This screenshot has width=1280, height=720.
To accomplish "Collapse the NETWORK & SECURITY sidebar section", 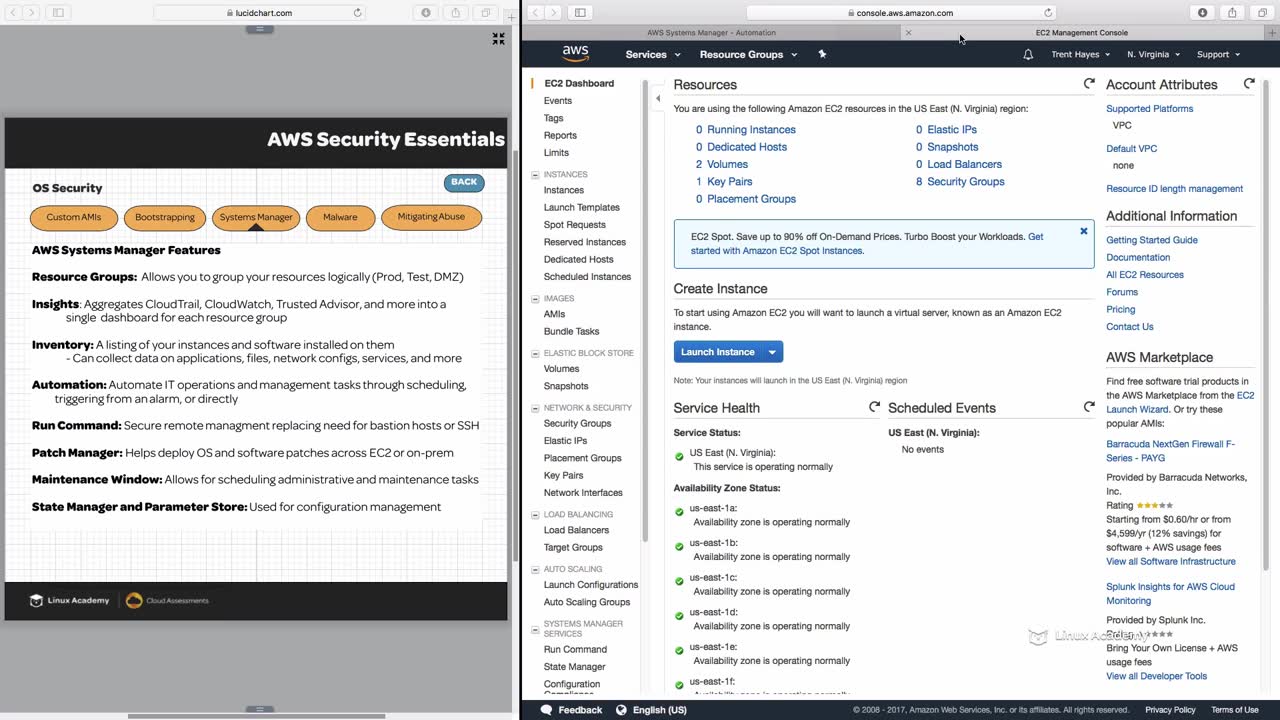I will coord(535,408).
